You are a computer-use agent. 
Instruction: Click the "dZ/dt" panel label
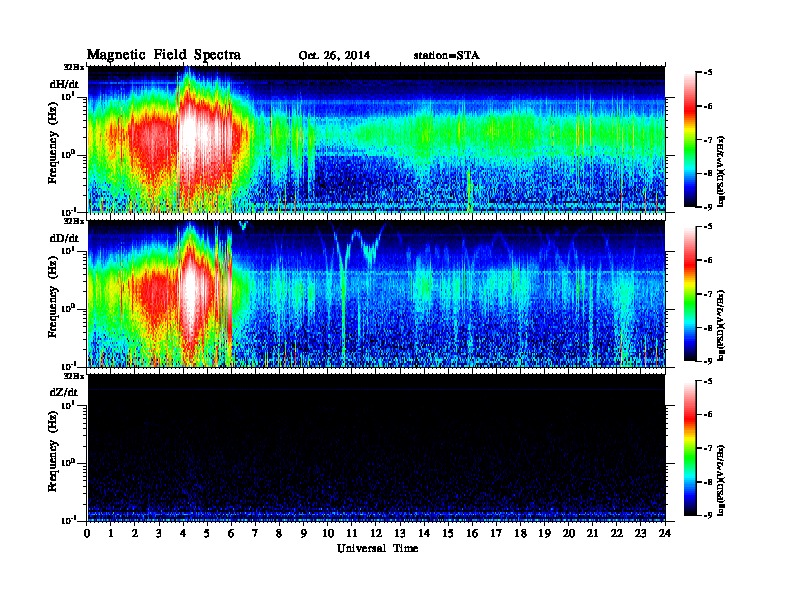[x=64, y=392]
